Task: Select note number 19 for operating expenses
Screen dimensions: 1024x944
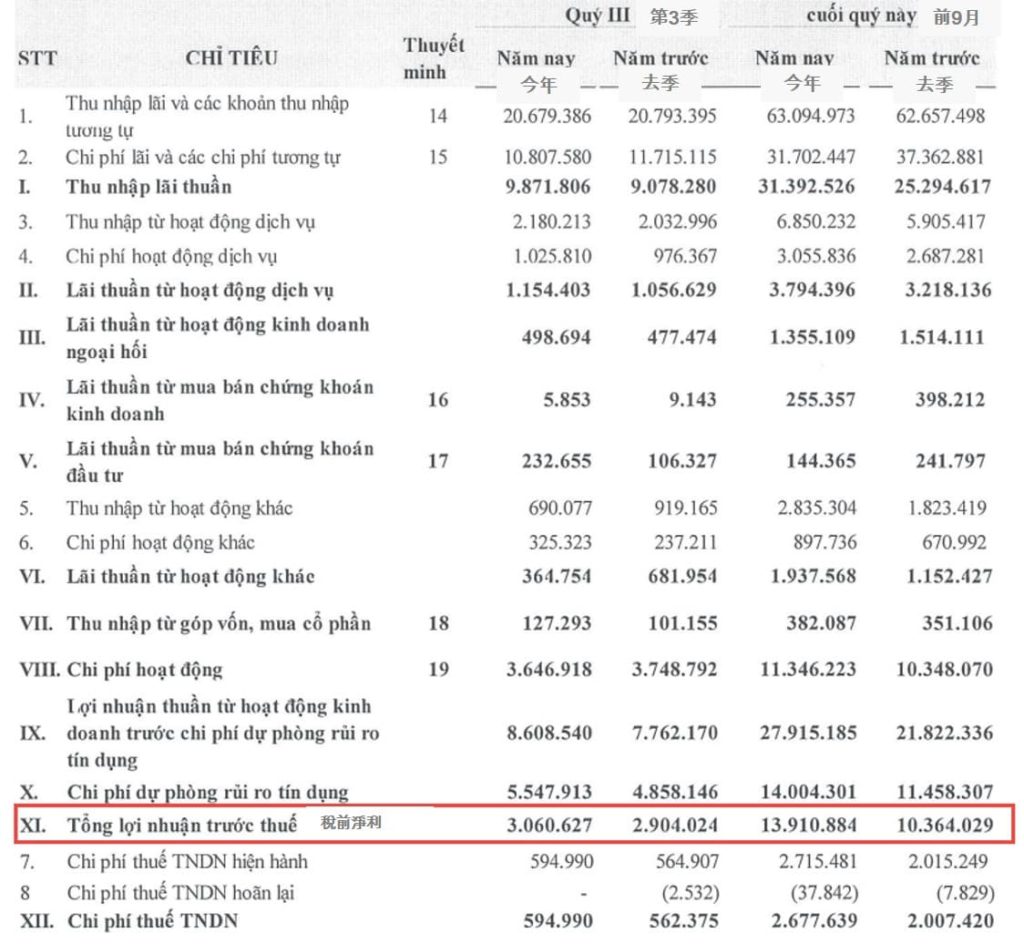Action: [x=438, y=670]
